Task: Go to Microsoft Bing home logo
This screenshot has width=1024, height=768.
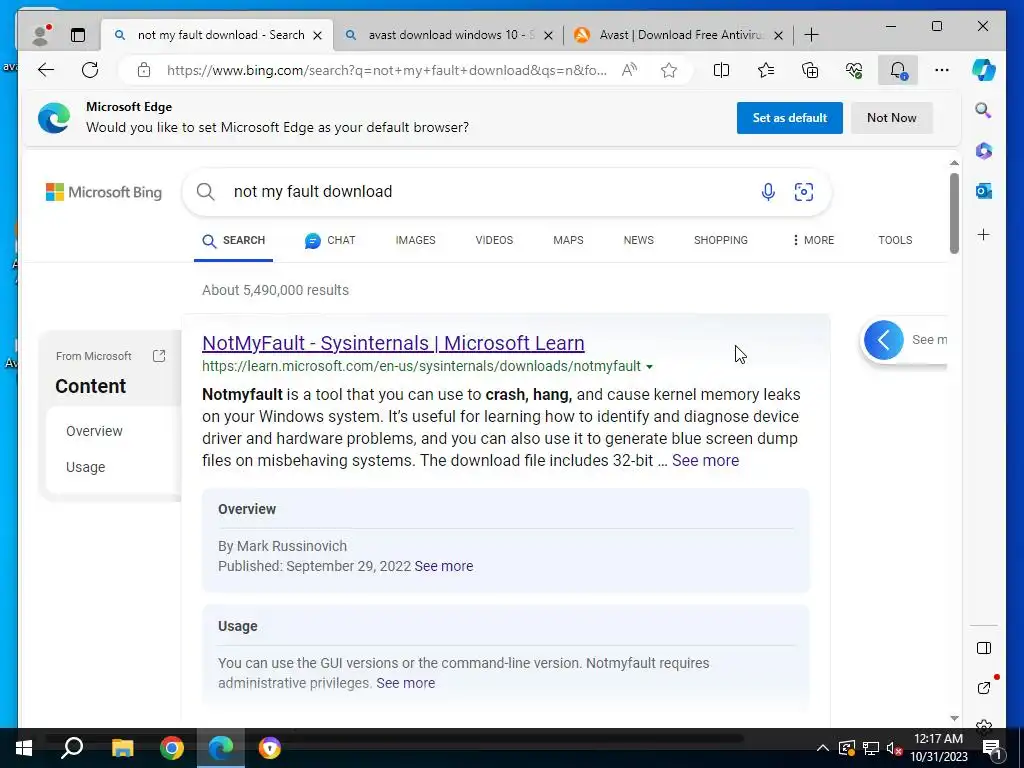Action: point(104,192)
